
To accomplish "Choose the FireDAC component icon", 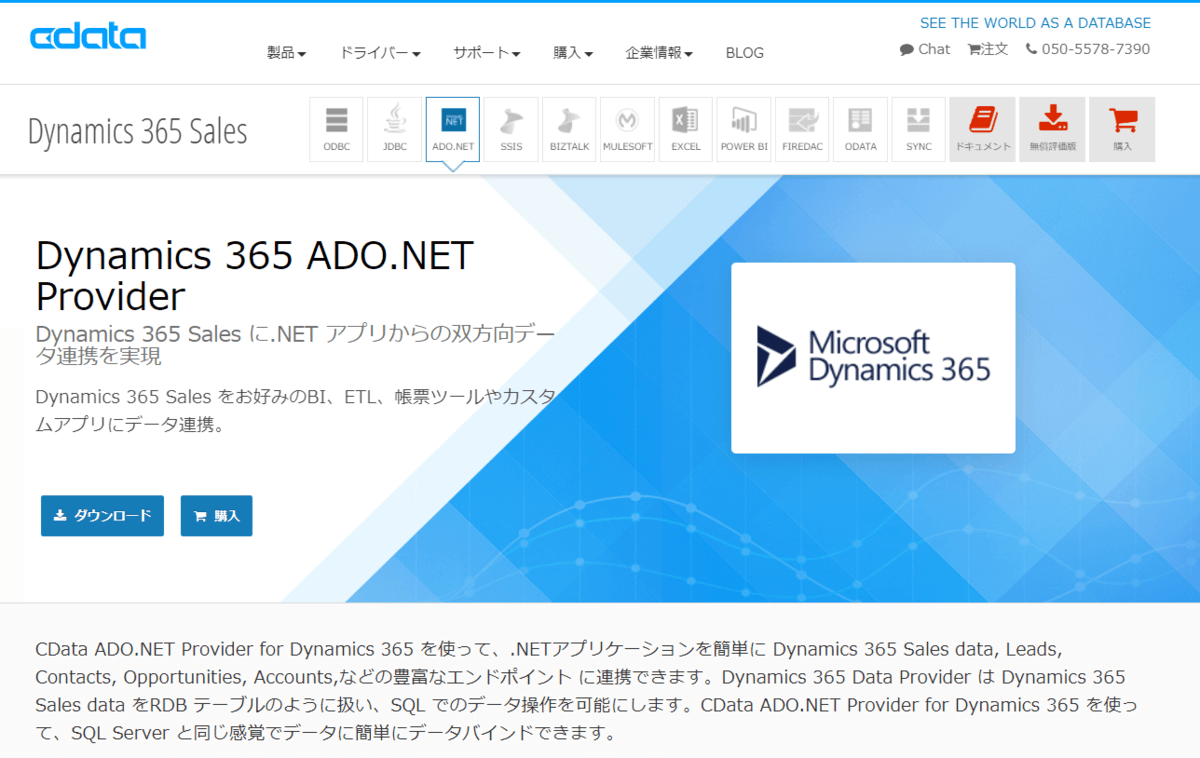I will pos(802,129).
